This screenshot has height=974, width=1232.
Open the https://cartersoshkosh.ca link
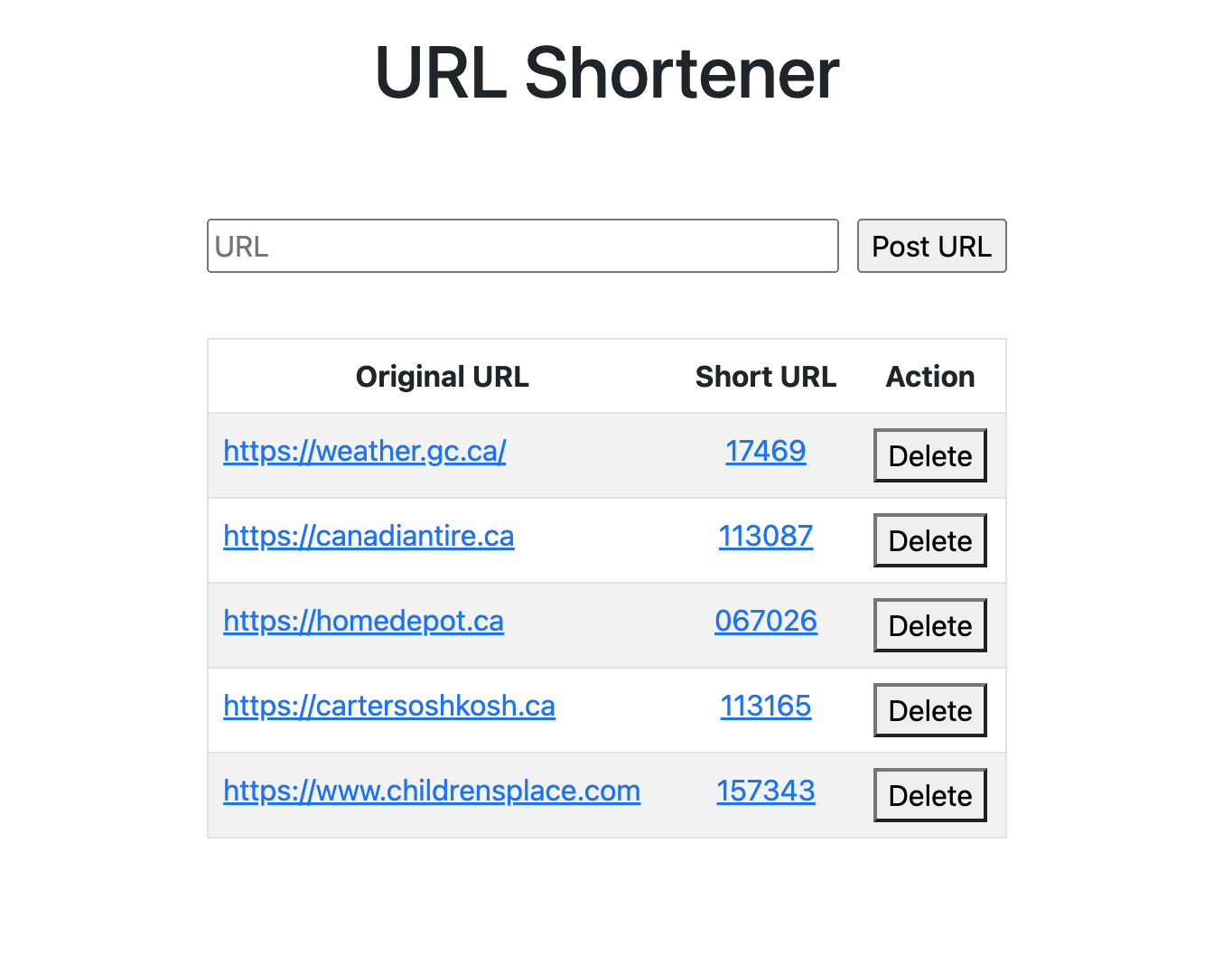tap(389, 706)
